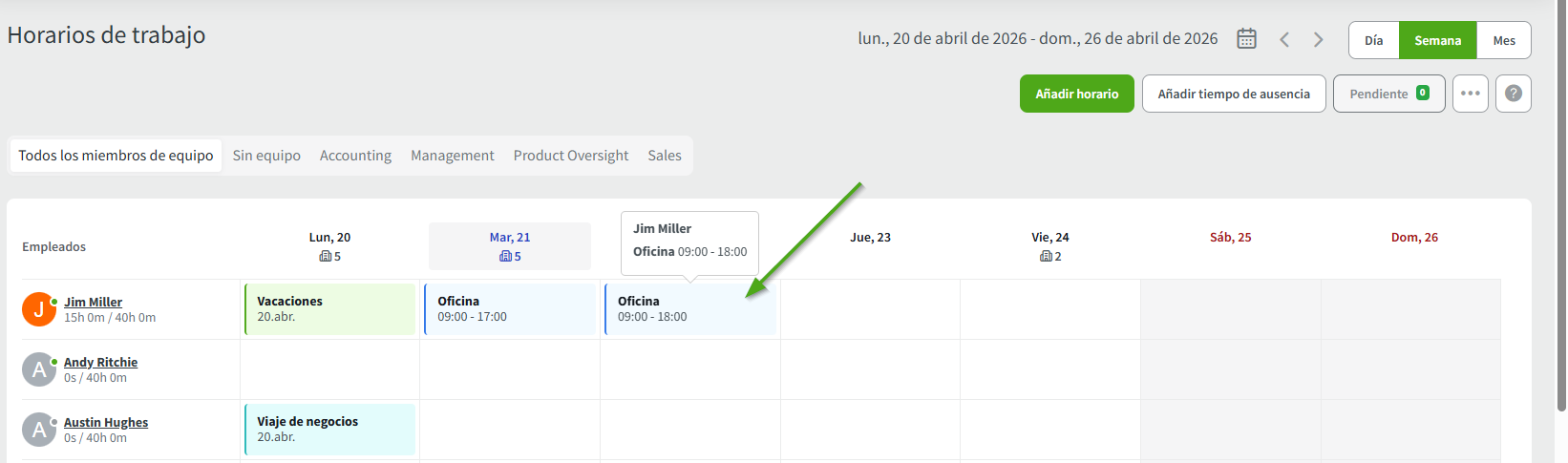1568x463 pixels.
Task: Switch to Día view
Action: click(1373, 40)
